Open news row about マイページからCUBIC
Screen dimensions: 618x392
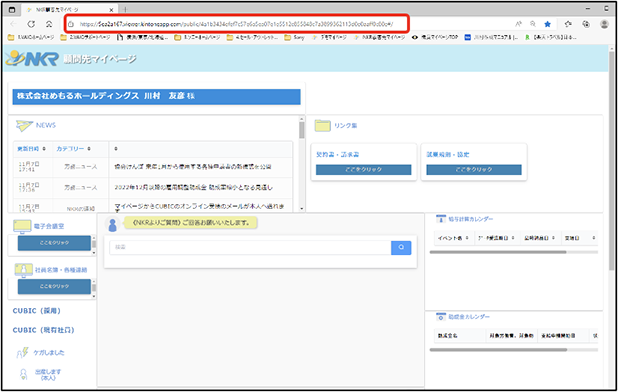(153, 206)
